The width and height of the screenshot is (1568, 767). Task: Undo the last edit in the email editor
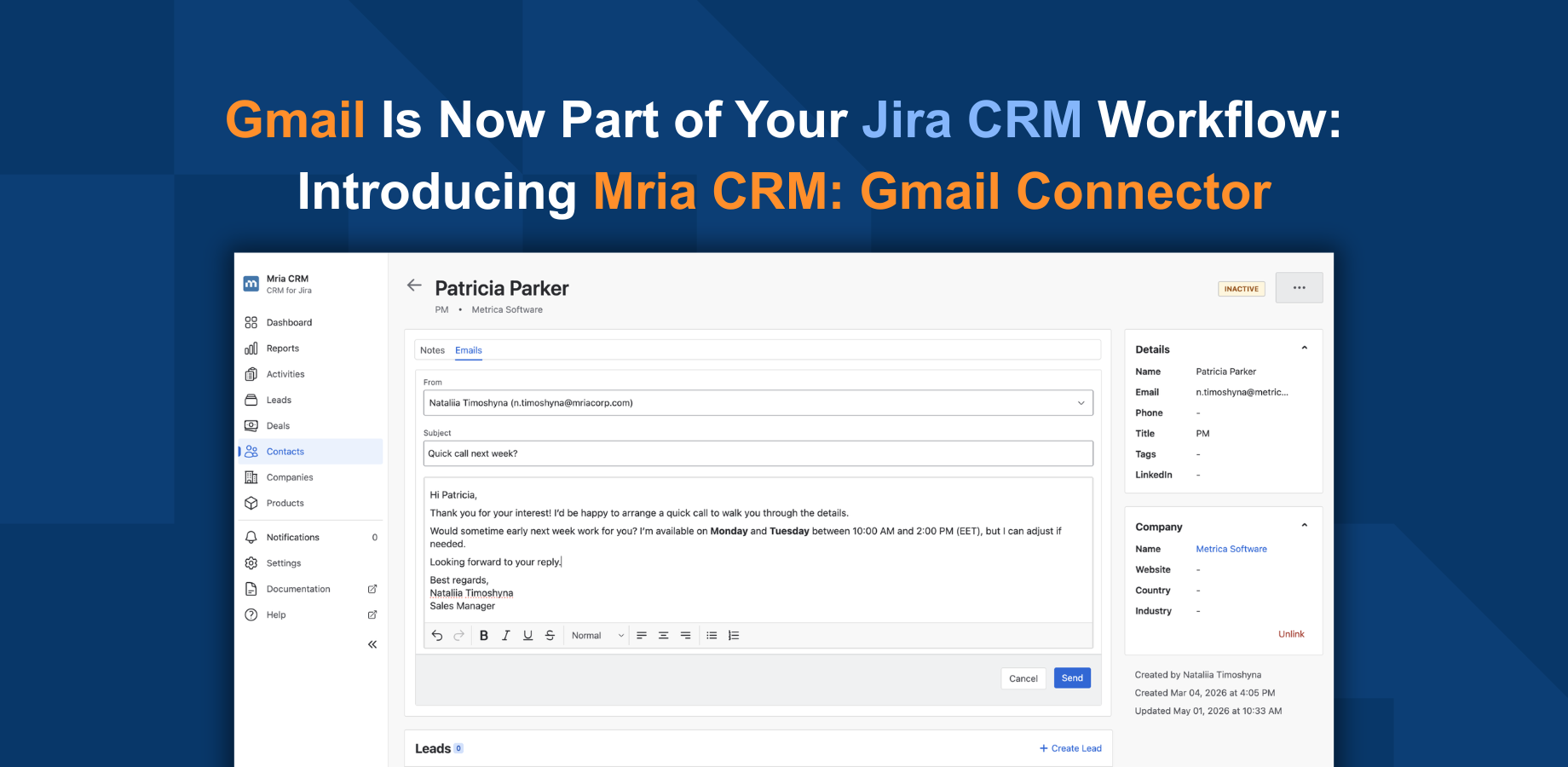click(x=437, y=636)
